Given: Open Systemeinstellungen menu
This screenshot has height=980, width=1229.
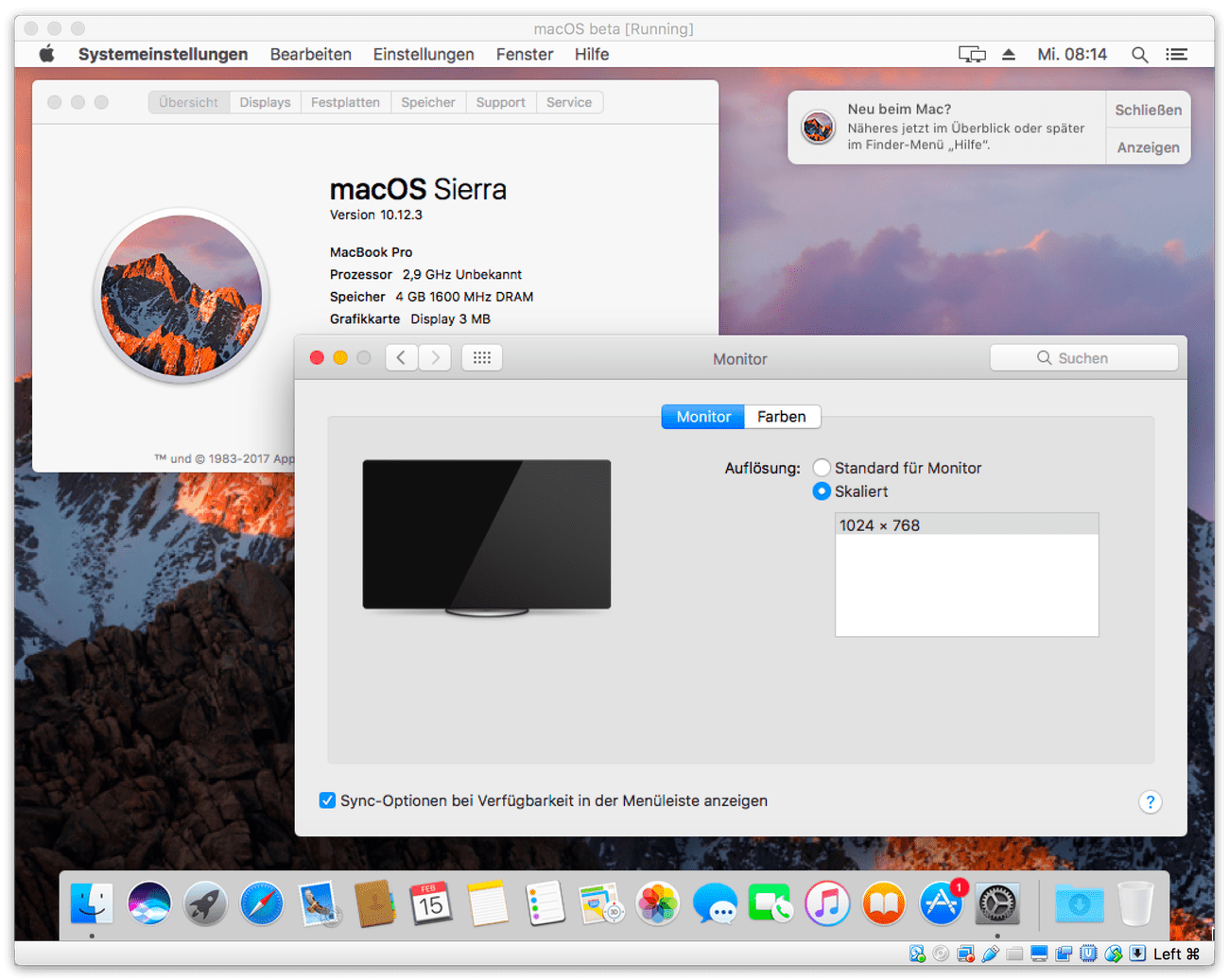Looking at the screenshot, I should [163, 54].
